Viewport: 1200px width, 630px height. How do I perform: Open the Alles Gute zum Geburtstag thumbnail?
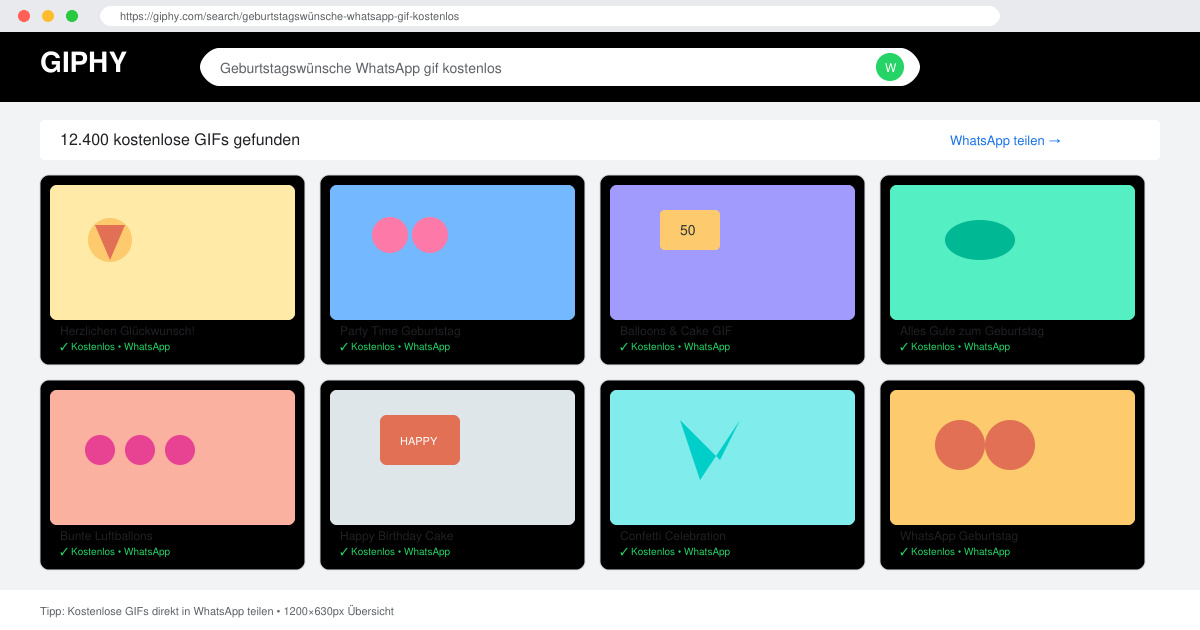click(x=1012, y=252)
